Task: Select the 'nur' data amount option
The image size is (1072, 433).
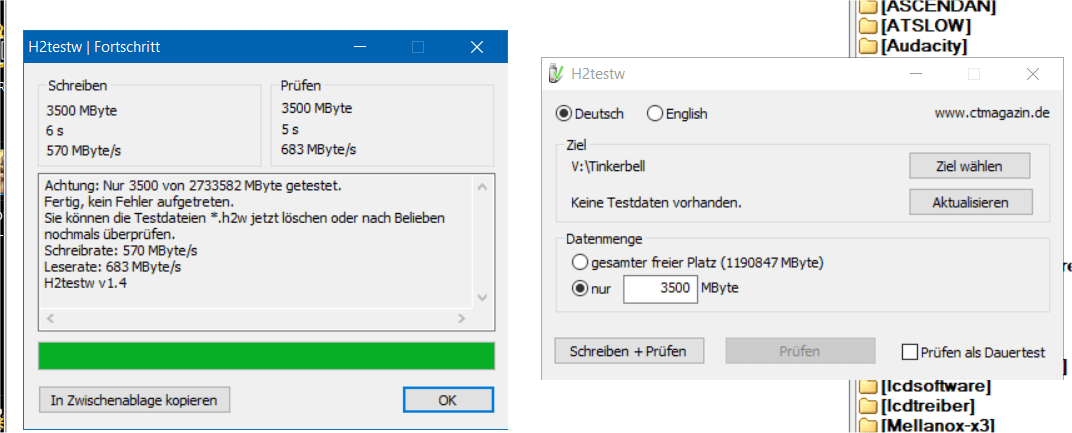Action: pos(579,289)
